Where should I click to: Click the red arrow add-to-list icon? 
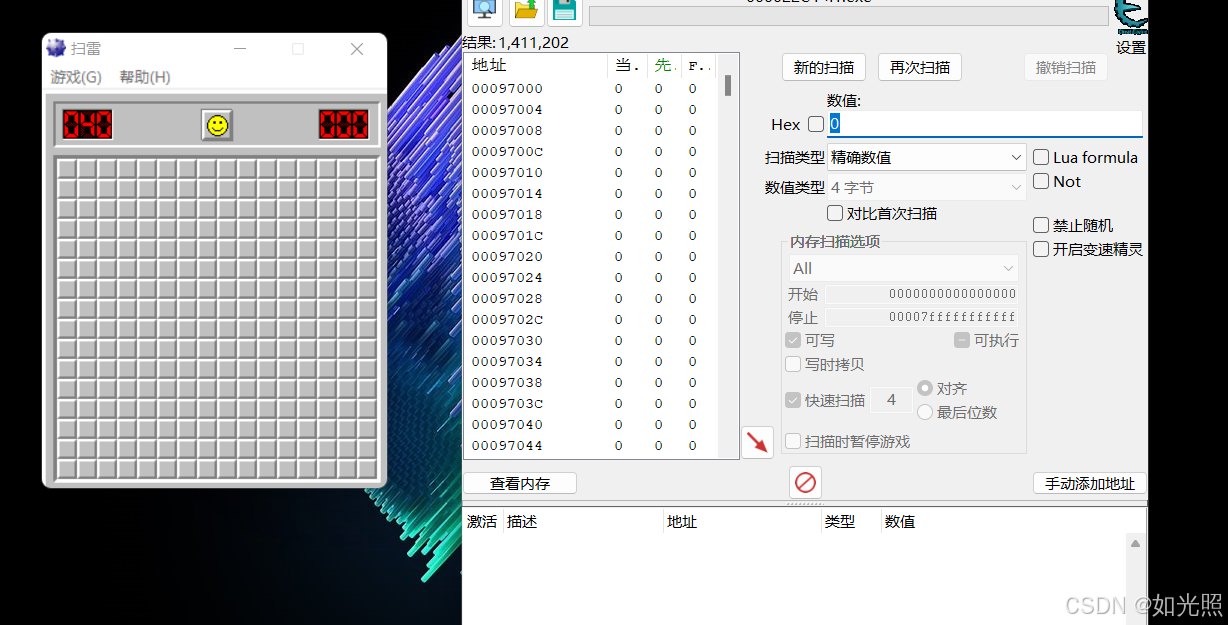[758, 441]
